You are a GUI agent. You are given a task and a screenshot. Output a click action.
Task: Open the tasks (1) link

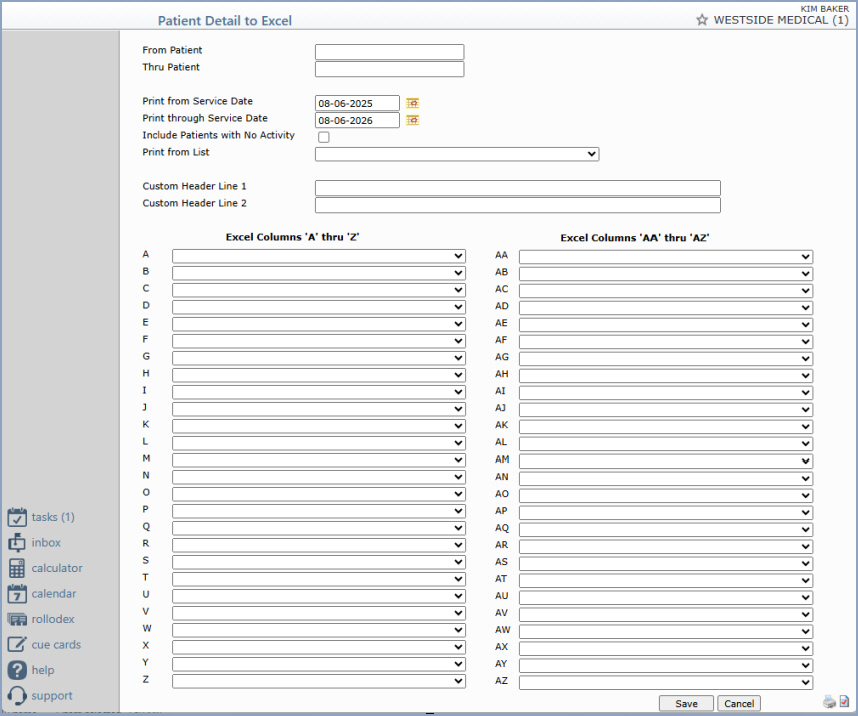click(x=53, y=517)
